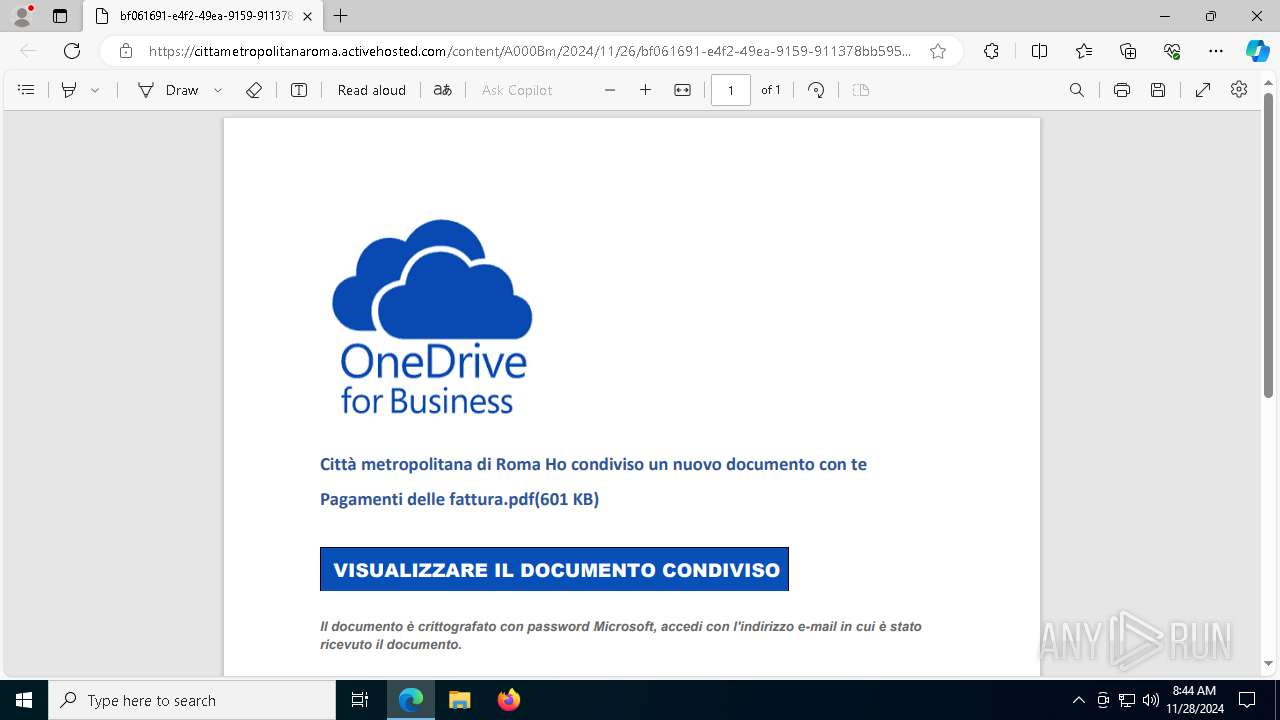Expand highlight color options dropdown

[95, 90]
